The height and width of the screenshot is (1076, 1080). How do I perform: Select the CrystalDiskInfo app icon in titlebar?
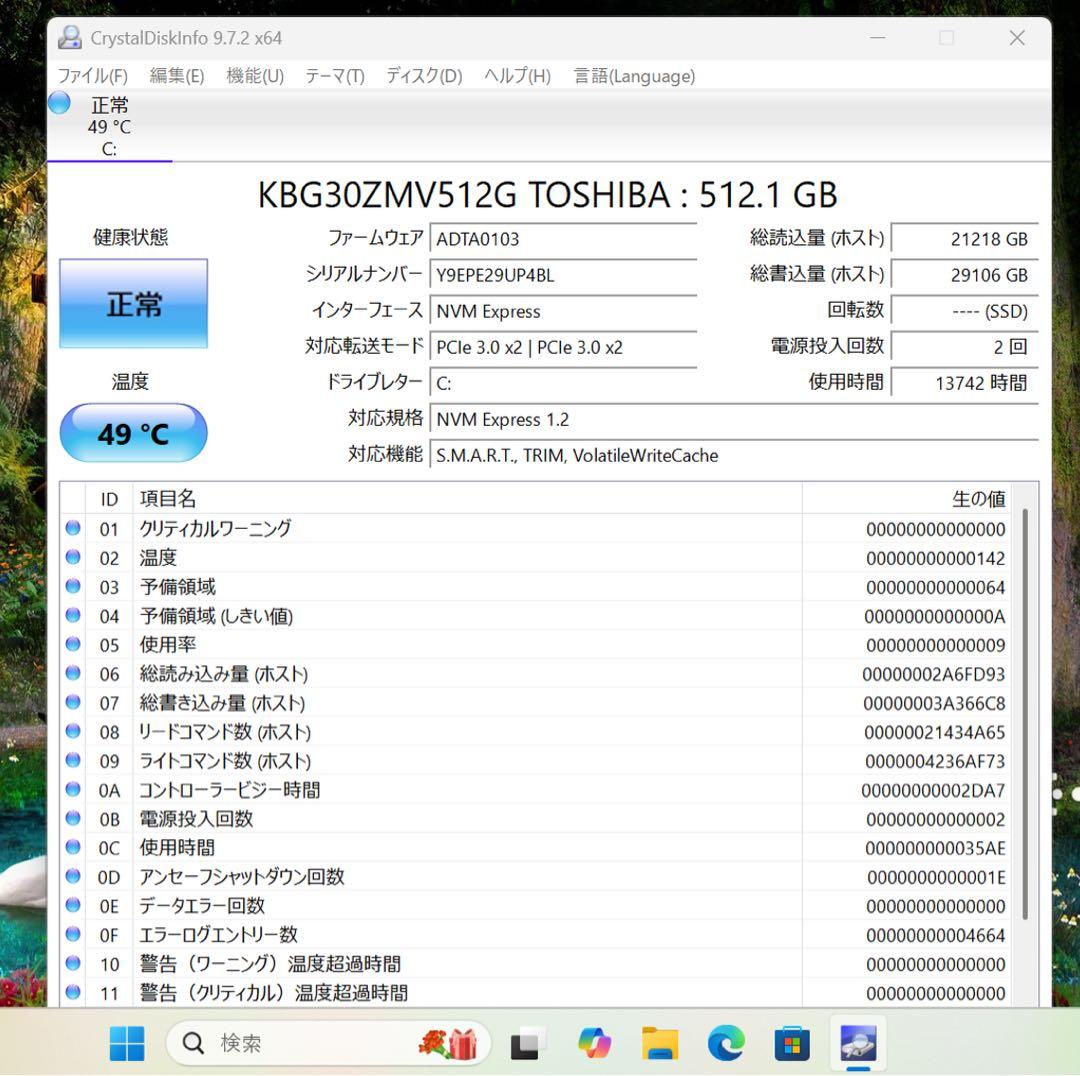click(69, 37)
